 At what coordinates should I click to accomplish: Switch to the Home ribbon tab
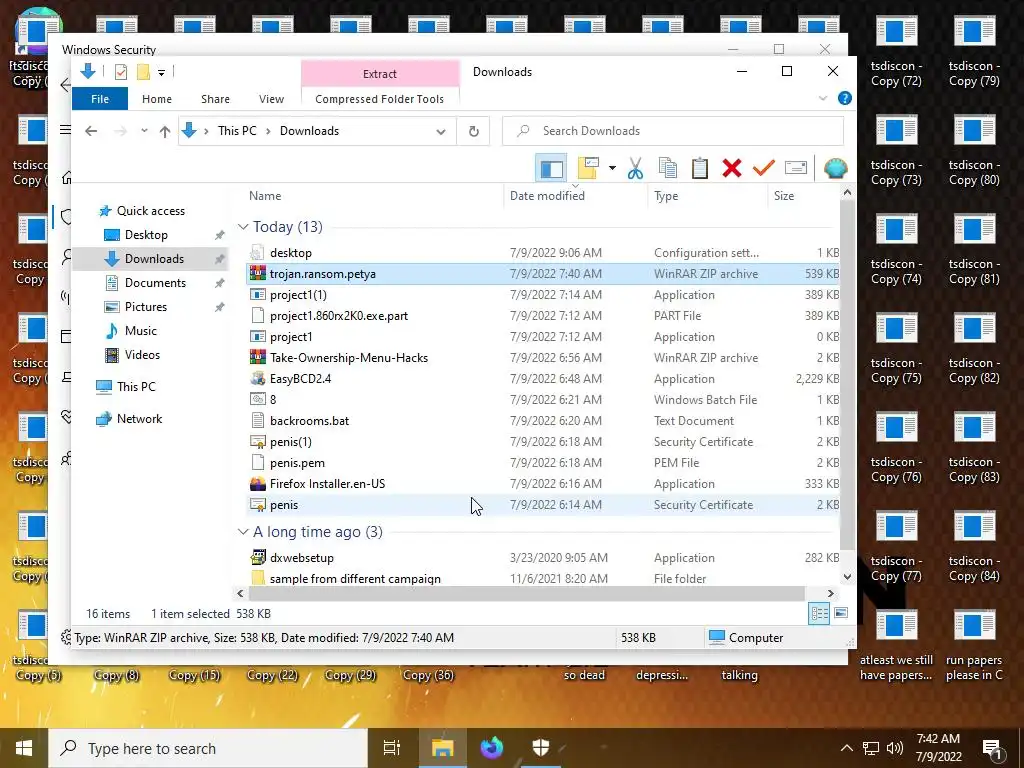(157, 99)
